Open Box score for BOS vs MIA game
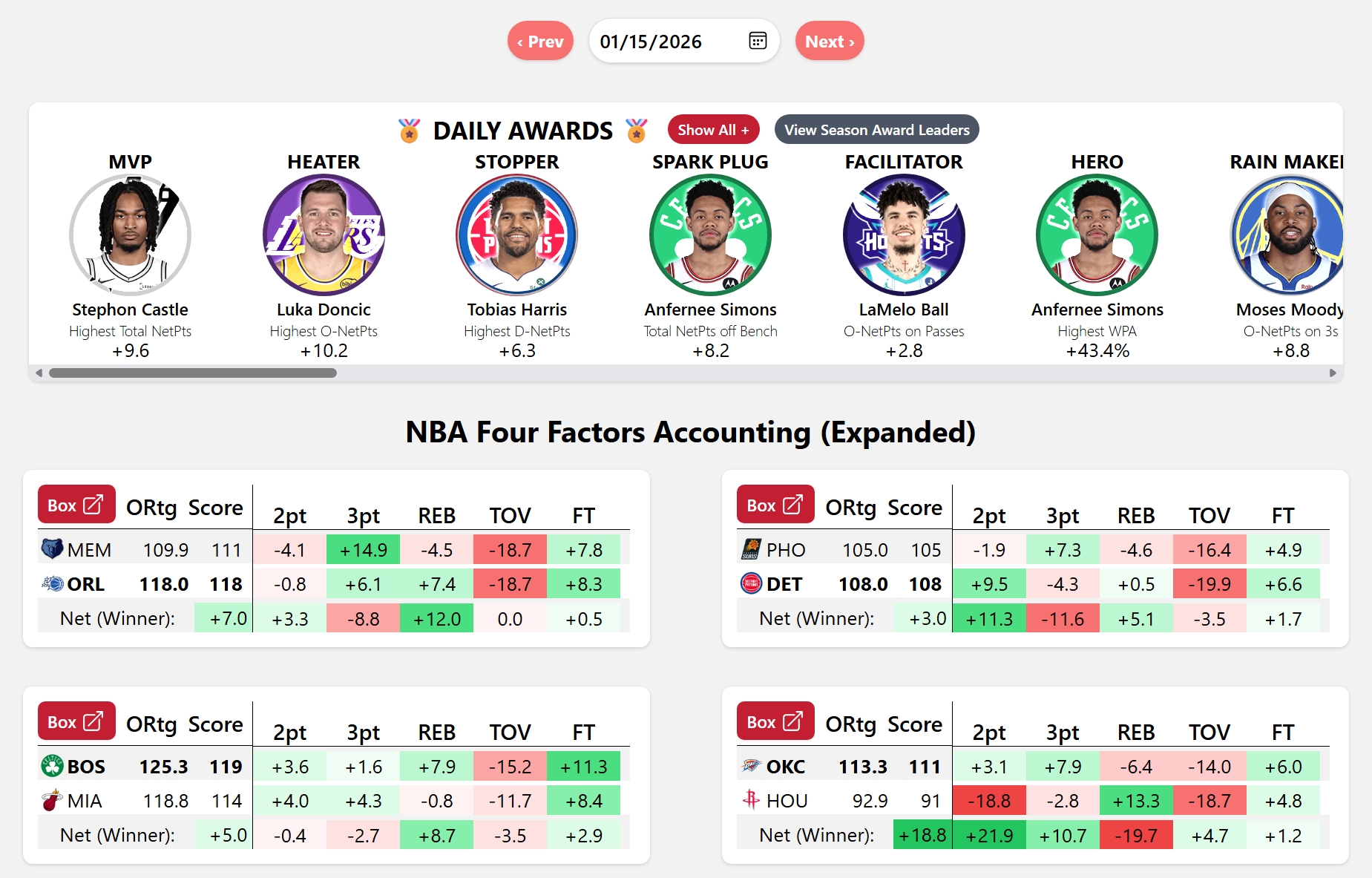Screen dimensions: 1372x878 coord(76,721)
